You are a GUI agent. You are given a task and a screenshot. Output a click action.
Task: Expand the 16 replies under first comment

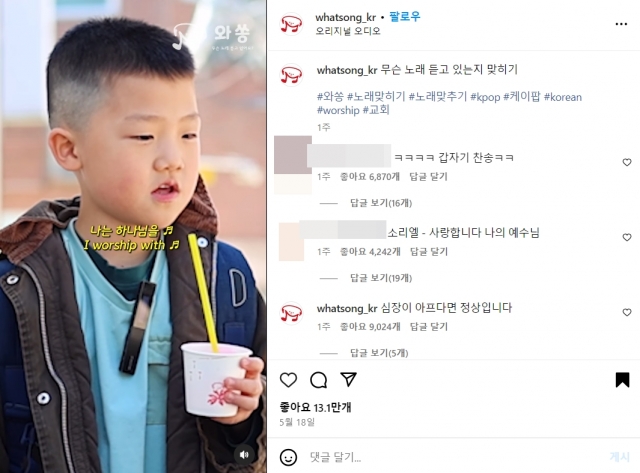381,203
